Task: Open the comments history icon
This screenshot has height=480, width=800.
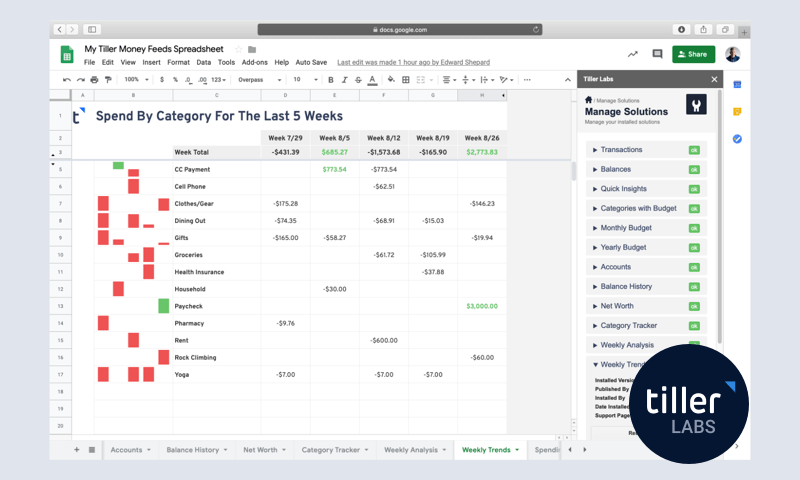Action: [657, 54]
